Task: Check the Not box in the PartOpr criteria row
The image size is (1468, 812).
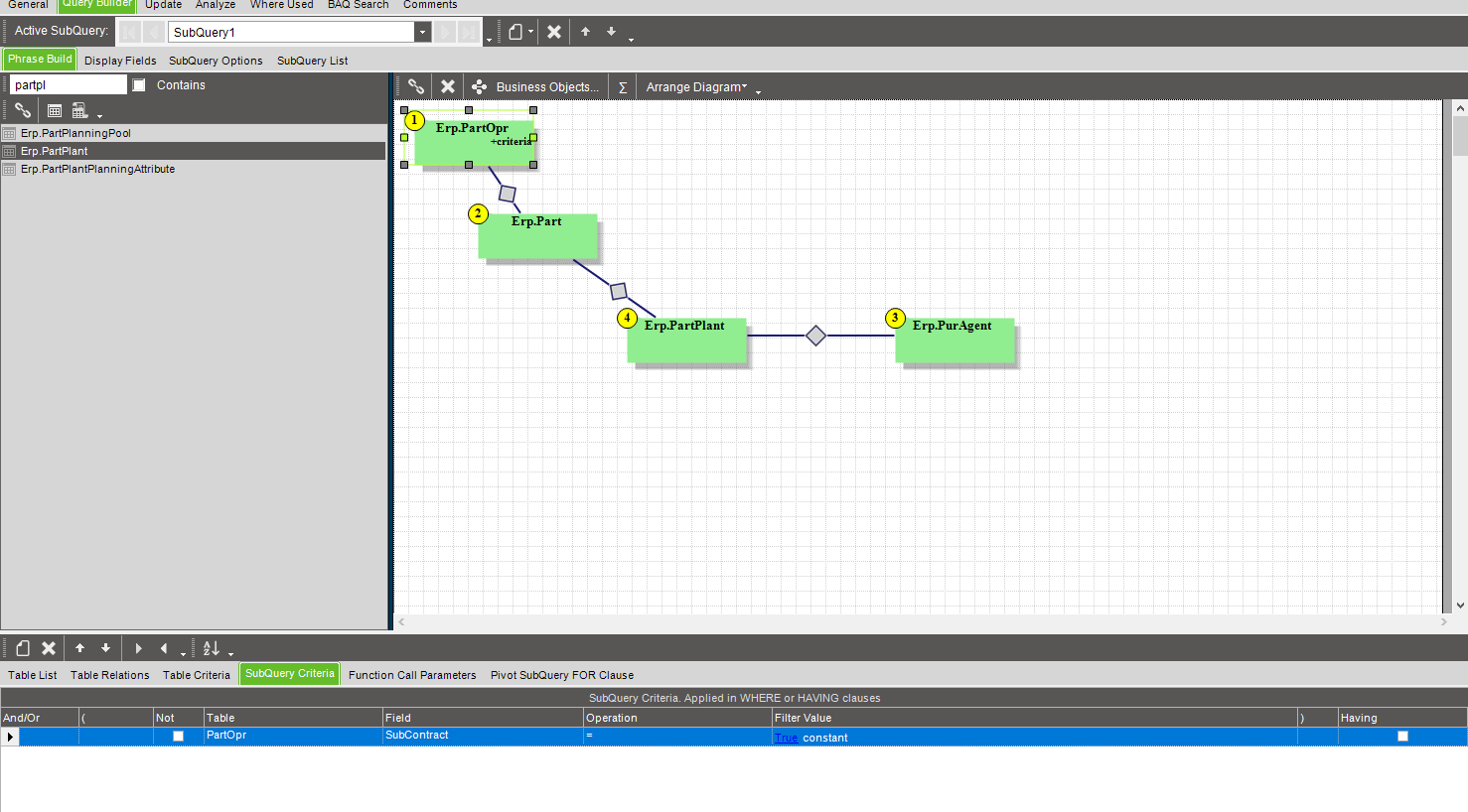Action: tap(179, 737)
